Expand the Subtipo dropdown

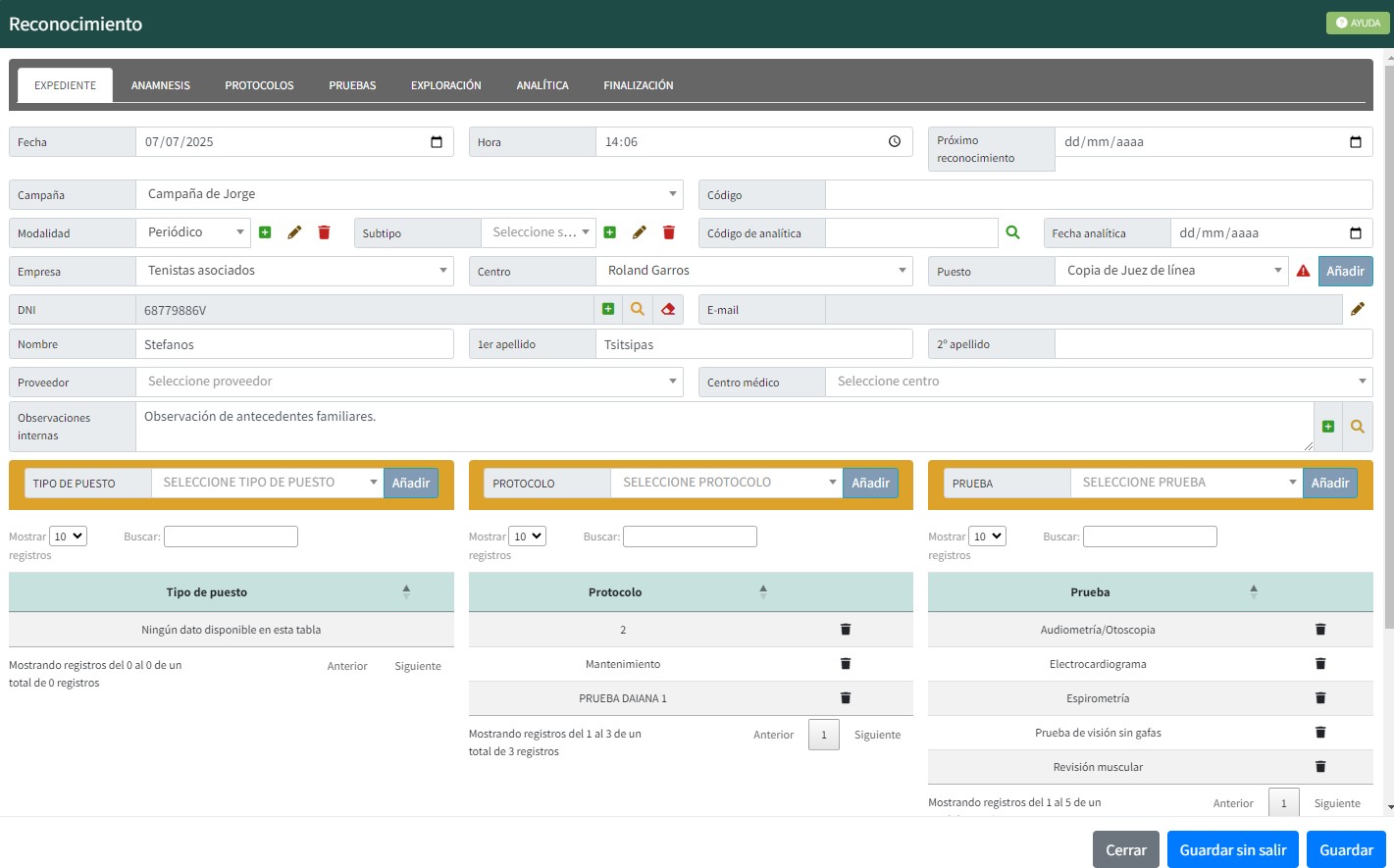coord(539,232)
